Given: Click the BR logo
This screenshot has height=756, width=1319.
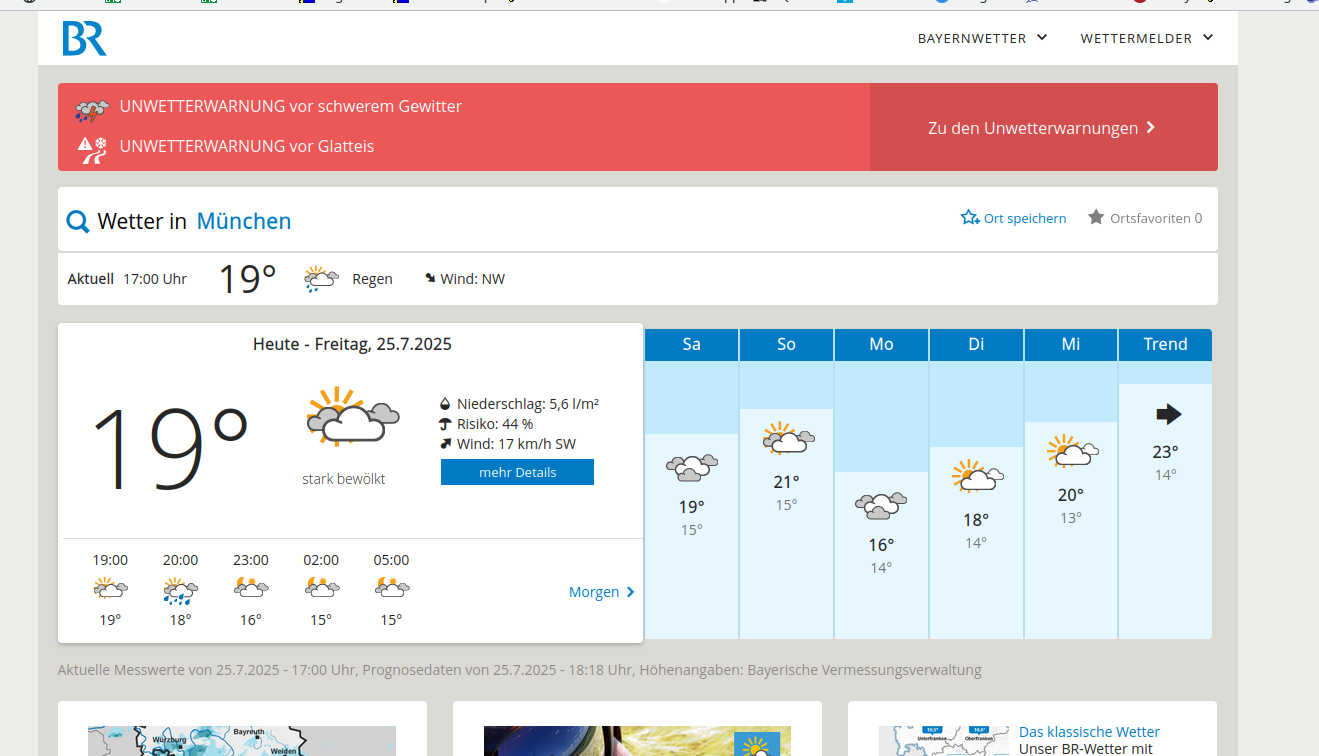Looking at the screenshot, I should point(84,38).
